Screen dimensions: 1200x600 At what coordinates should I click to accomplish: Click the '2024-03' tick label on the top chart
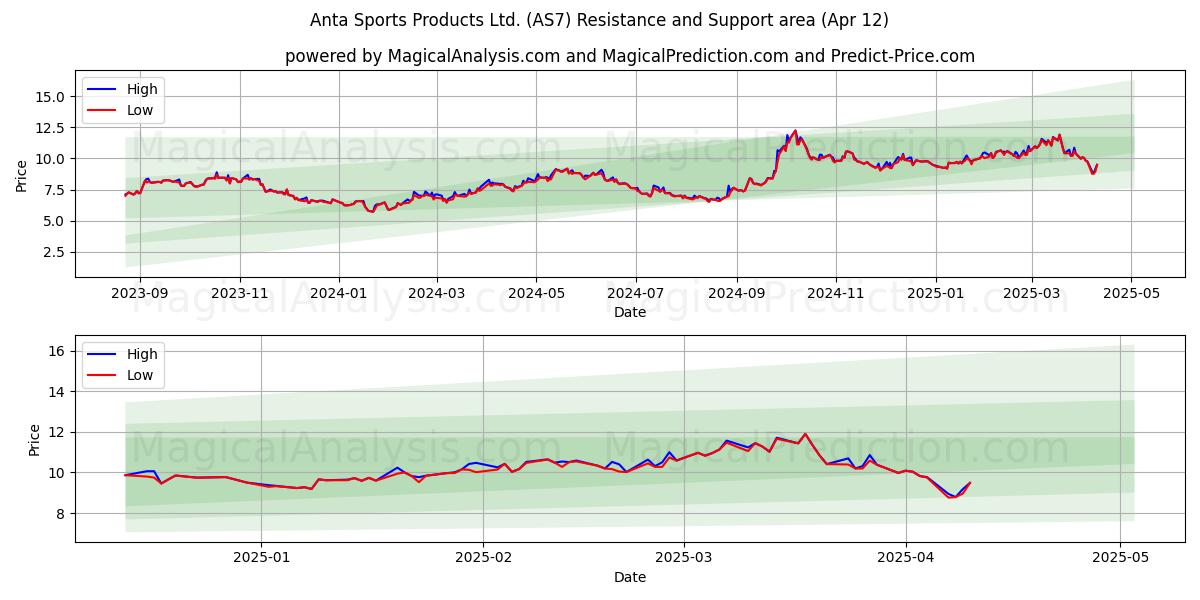tap(437, 294)
